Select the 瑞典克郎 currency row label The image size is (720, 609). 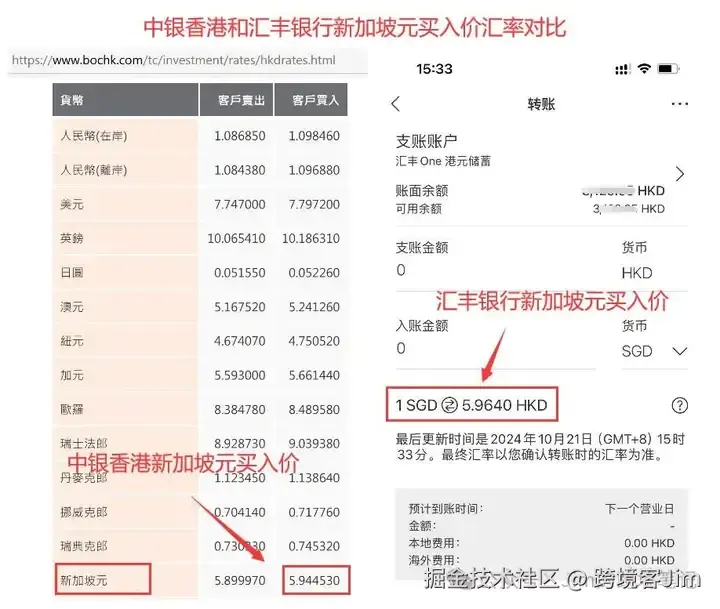84,546
